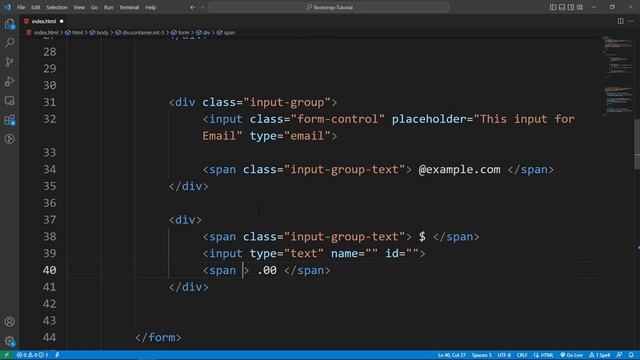
Task: Open the Extensions view
Action: (x=9, y=120)
